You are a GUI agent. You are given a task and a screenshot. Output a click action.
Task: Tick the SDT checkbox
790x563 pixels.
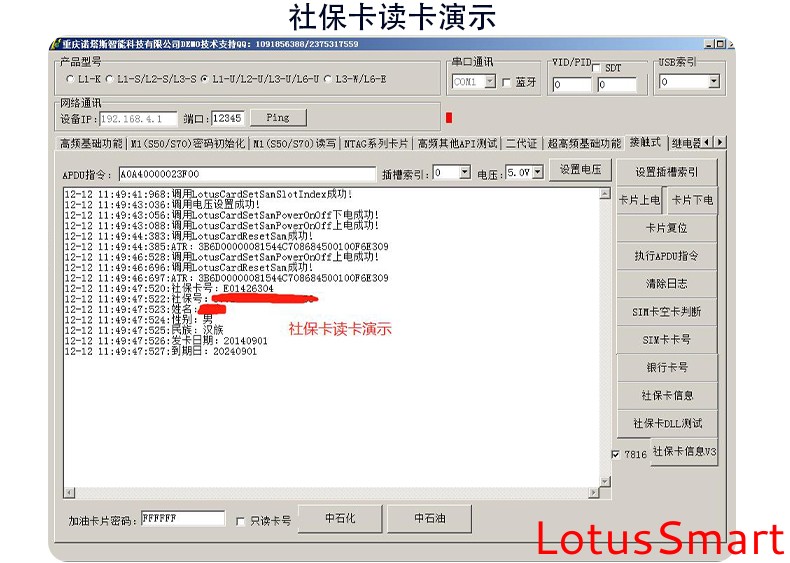(x=597, y=68)
